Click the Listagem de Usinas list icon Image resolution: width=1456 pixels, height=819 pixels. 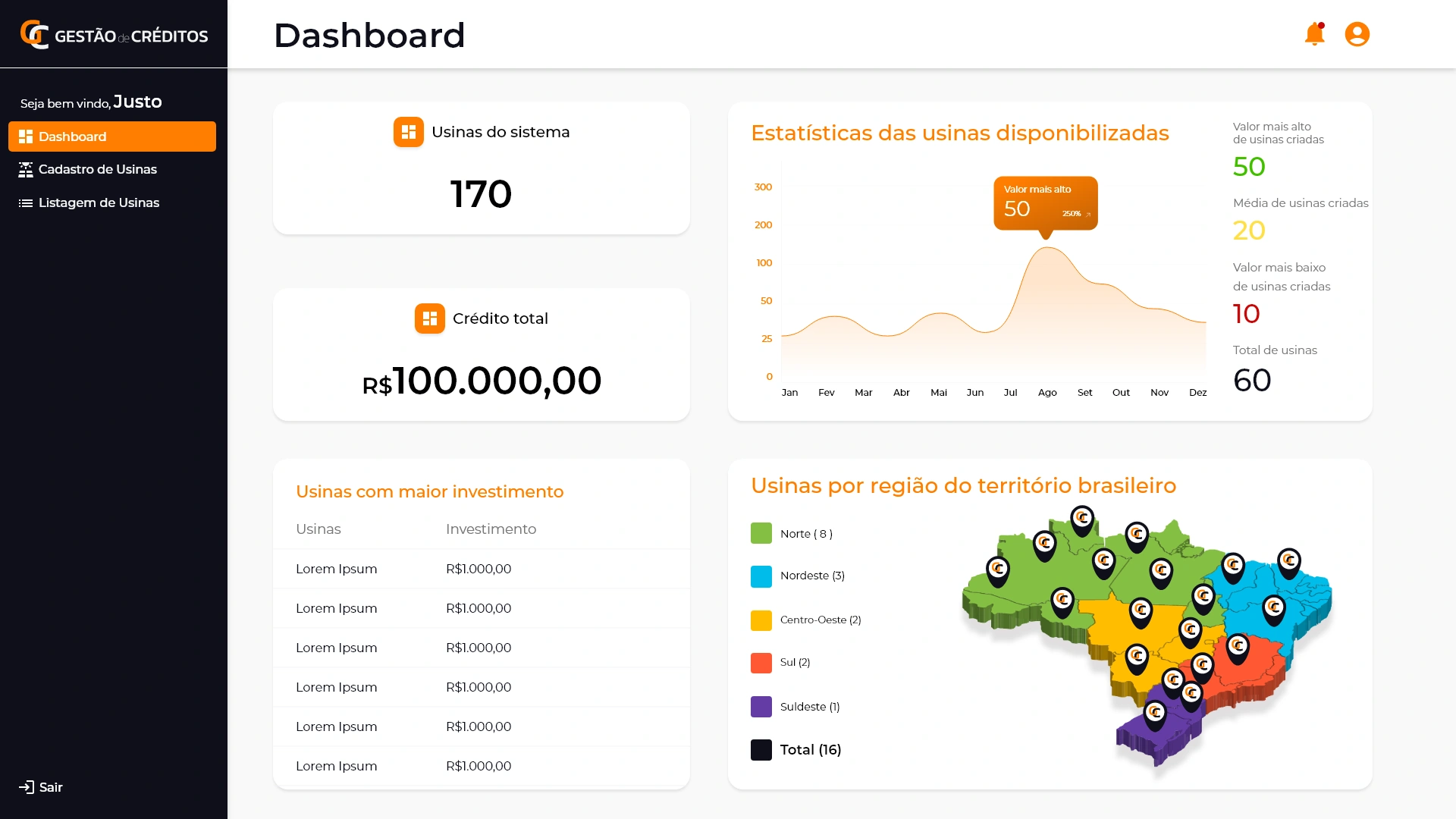(x=26, y=203)
